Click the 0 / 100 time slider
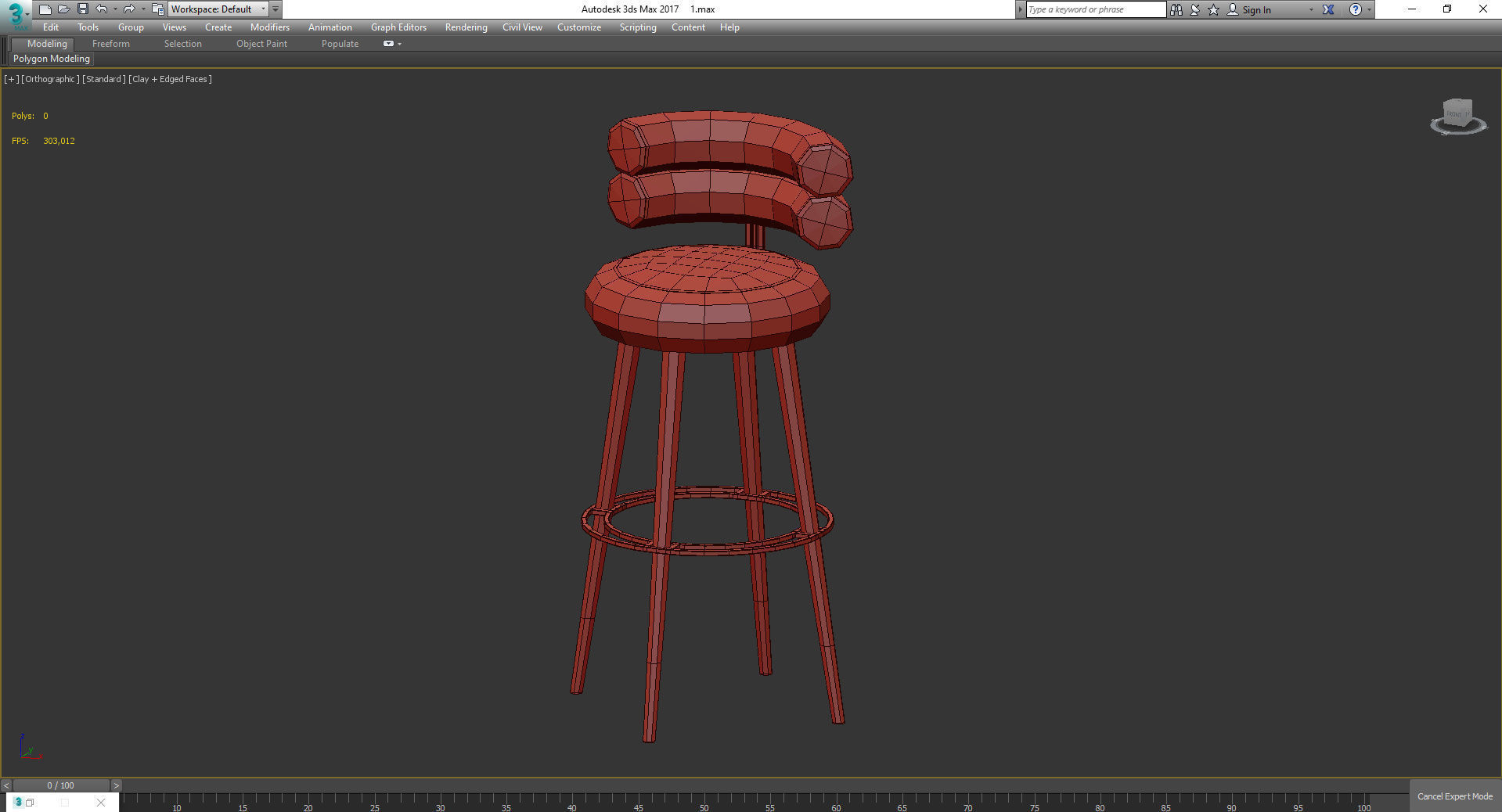Image resolution: width=1502 pixels, height=812 pixels. 60,785
